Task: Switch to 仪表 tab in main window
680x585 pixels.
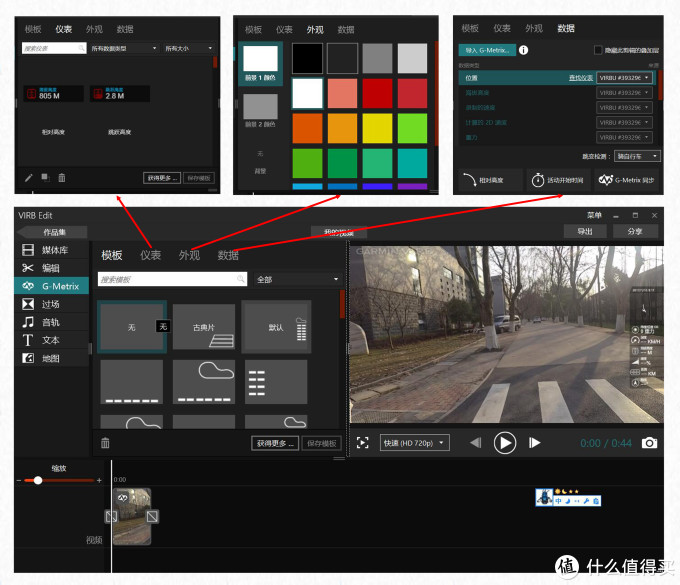Action: 150,255
